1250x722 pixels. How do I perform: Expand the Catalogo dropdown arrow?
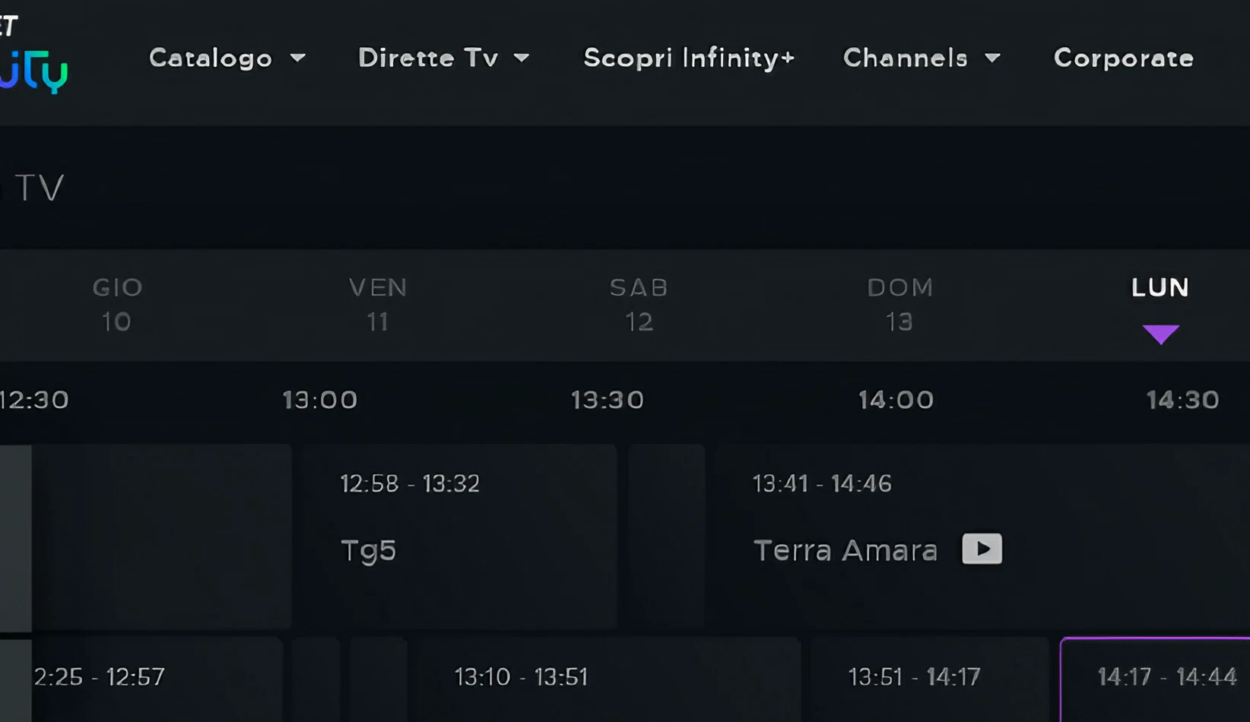click(298, 58)
